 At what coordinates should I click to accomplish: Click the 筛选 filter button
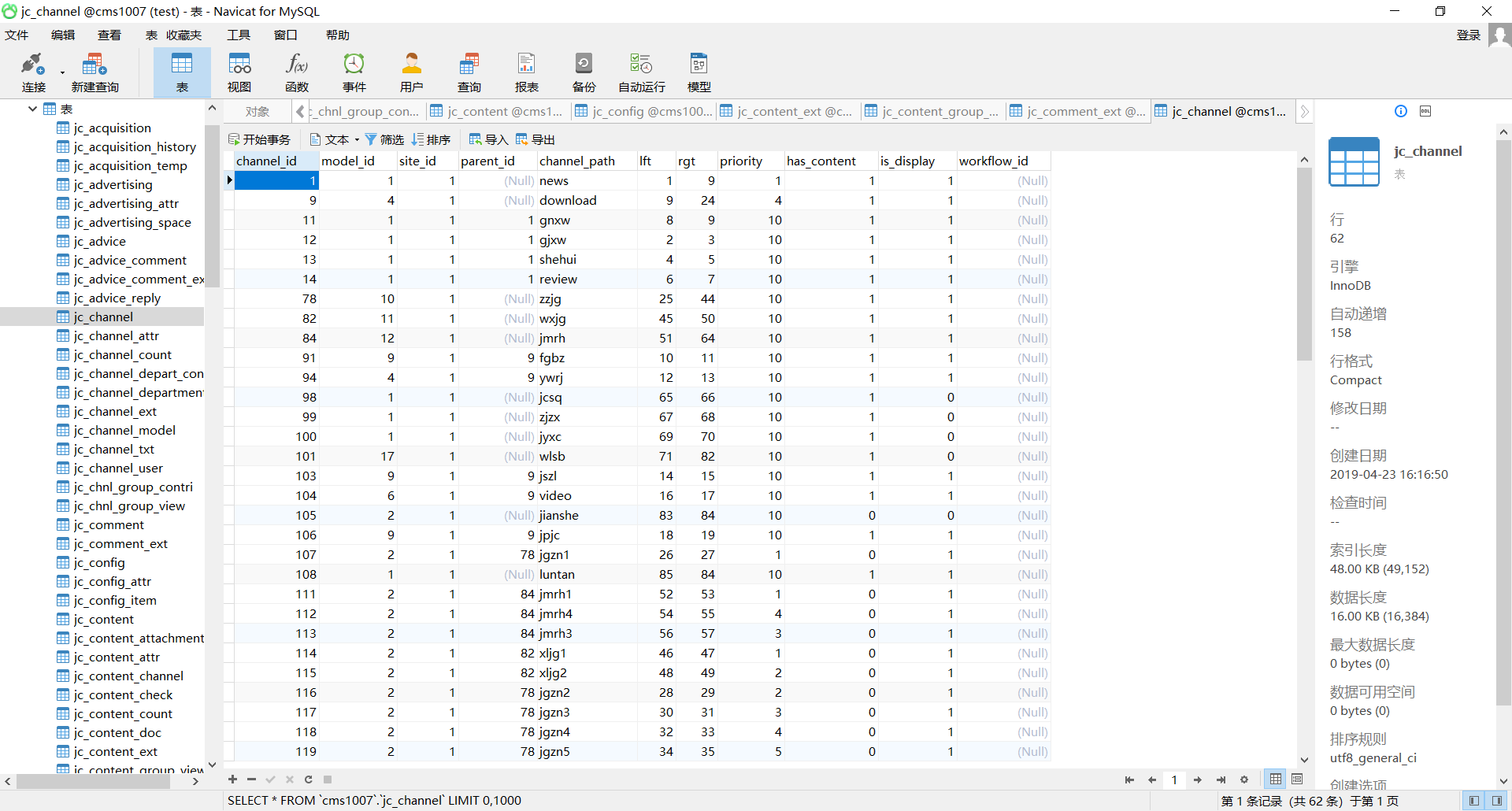pos(384,139)
